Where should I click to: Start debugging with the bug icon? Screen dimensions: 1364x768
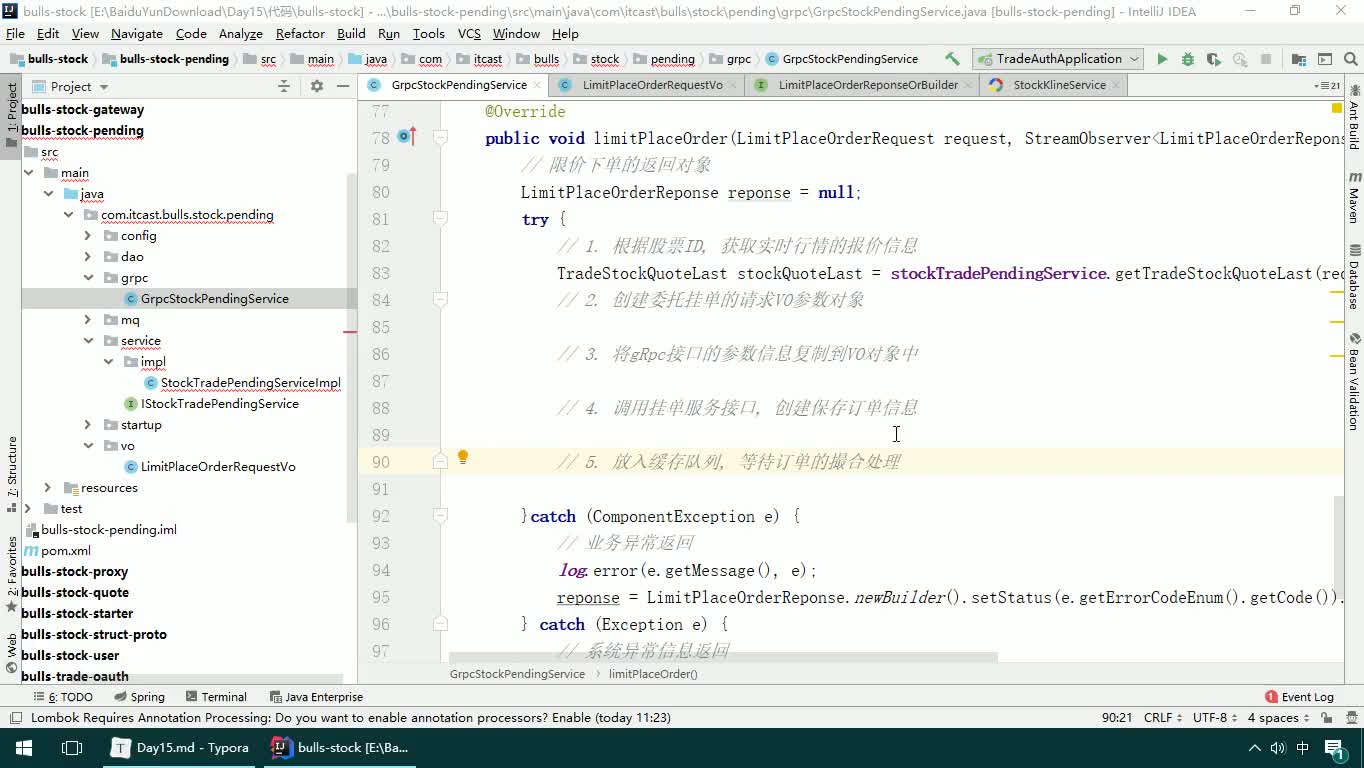tap(1188, 59)
